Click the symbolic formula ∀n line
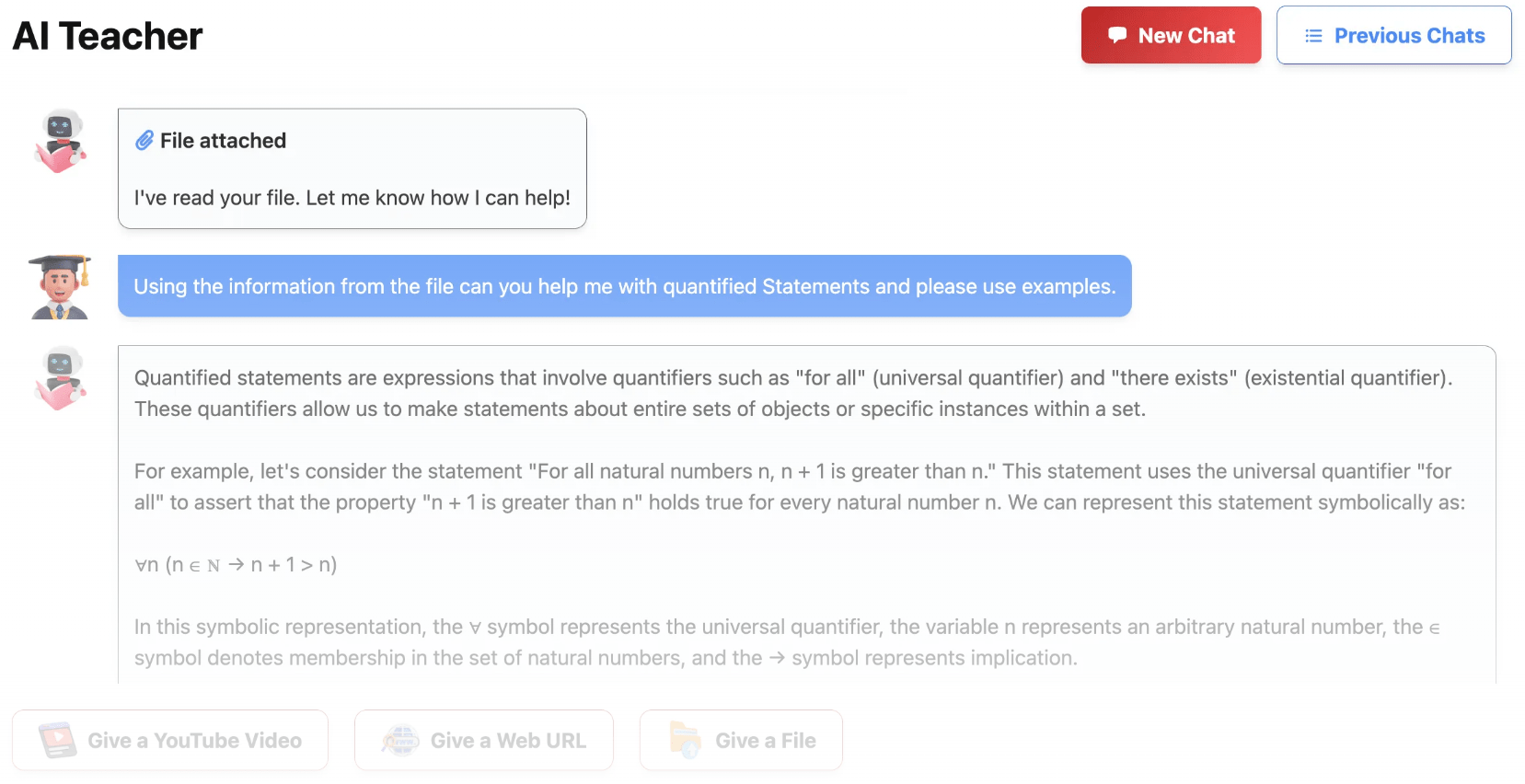The width and height of the screenshot is (1525, 784). 236,565
